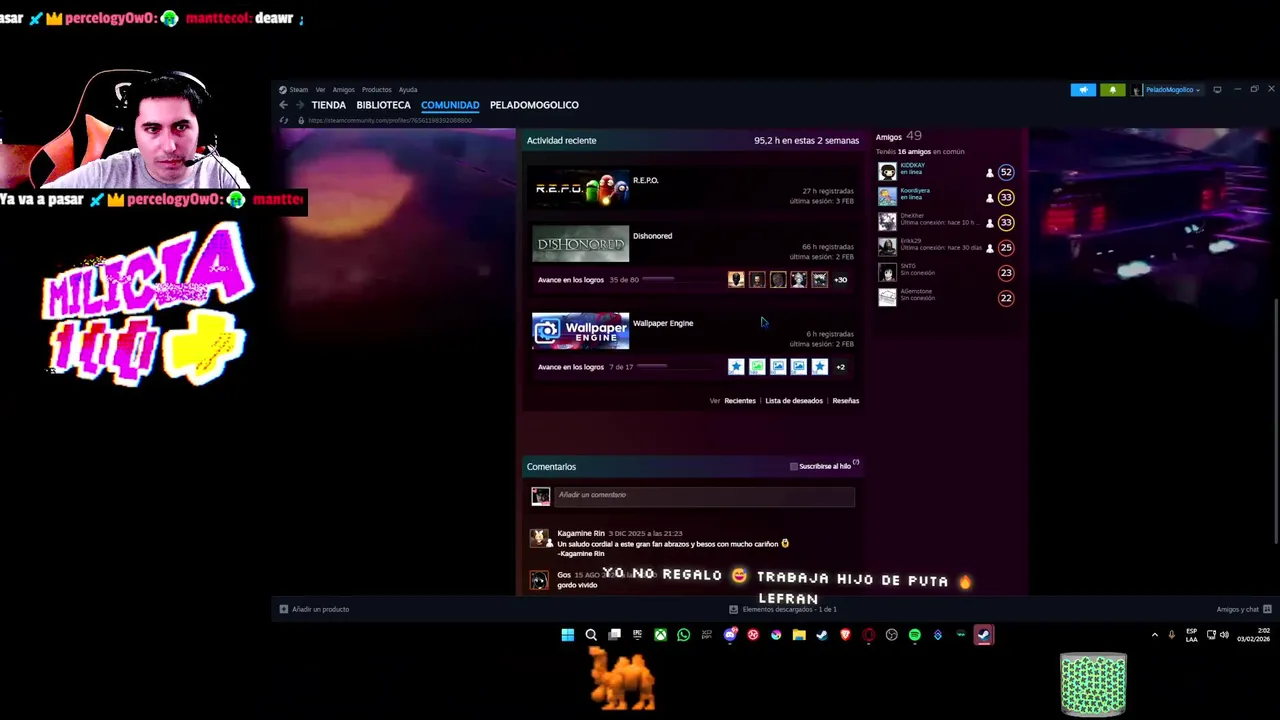Viewport: 1280px width, 720px height.
Task: Open the green notifications bell
Action: (1112, 90)
